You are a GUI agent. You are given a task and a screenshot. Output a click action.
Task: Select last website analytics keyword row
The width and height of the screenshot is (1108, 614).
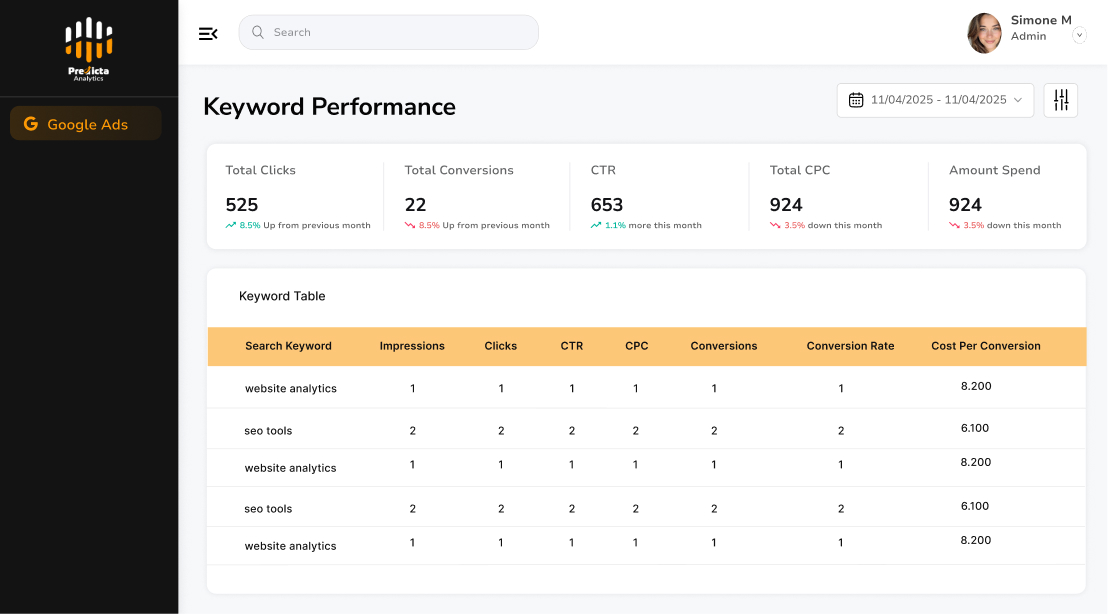[x=647, y=545]
